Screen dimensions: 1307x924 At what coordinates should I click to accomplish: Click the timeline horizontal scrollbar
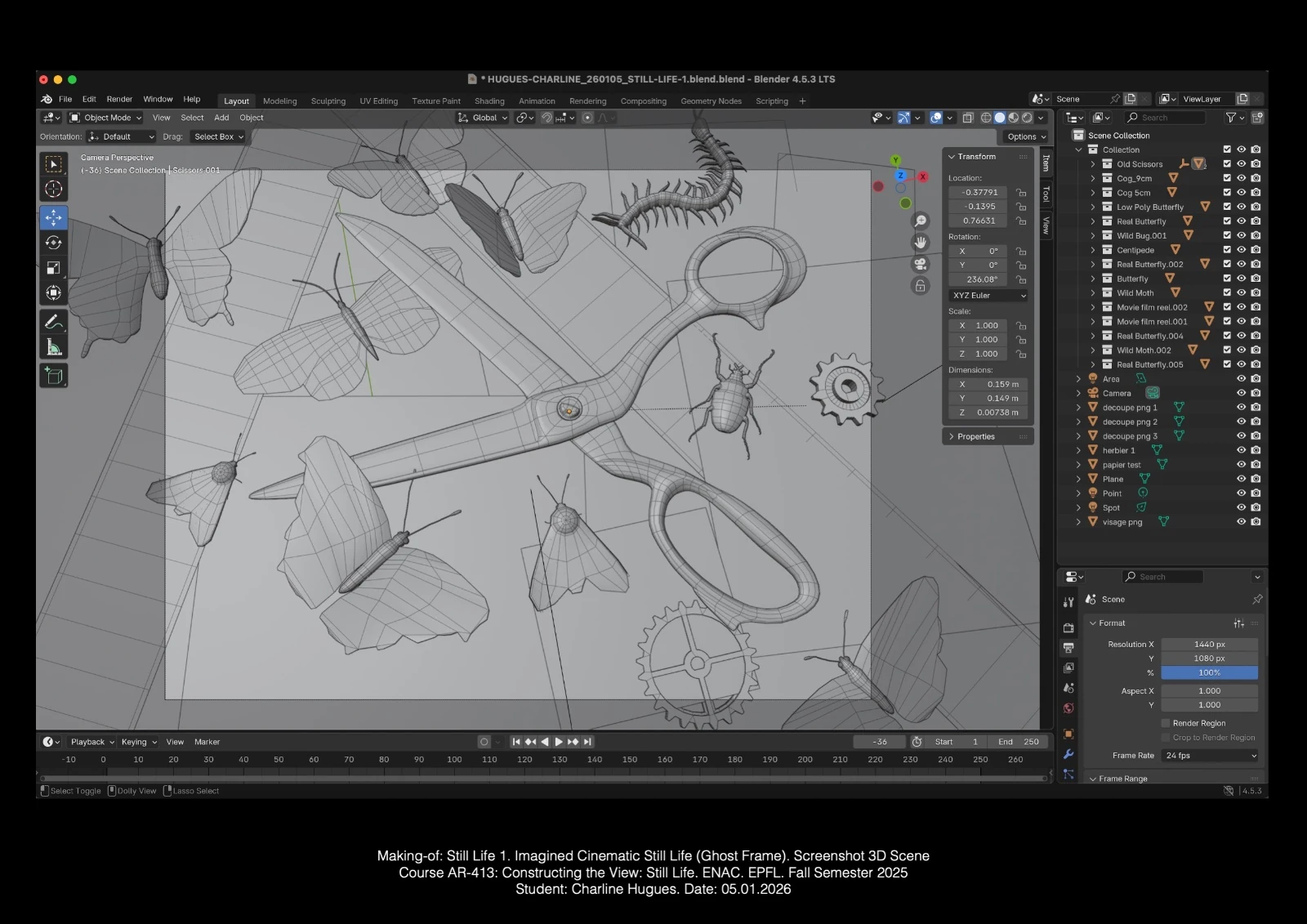[x=542, y=779]
